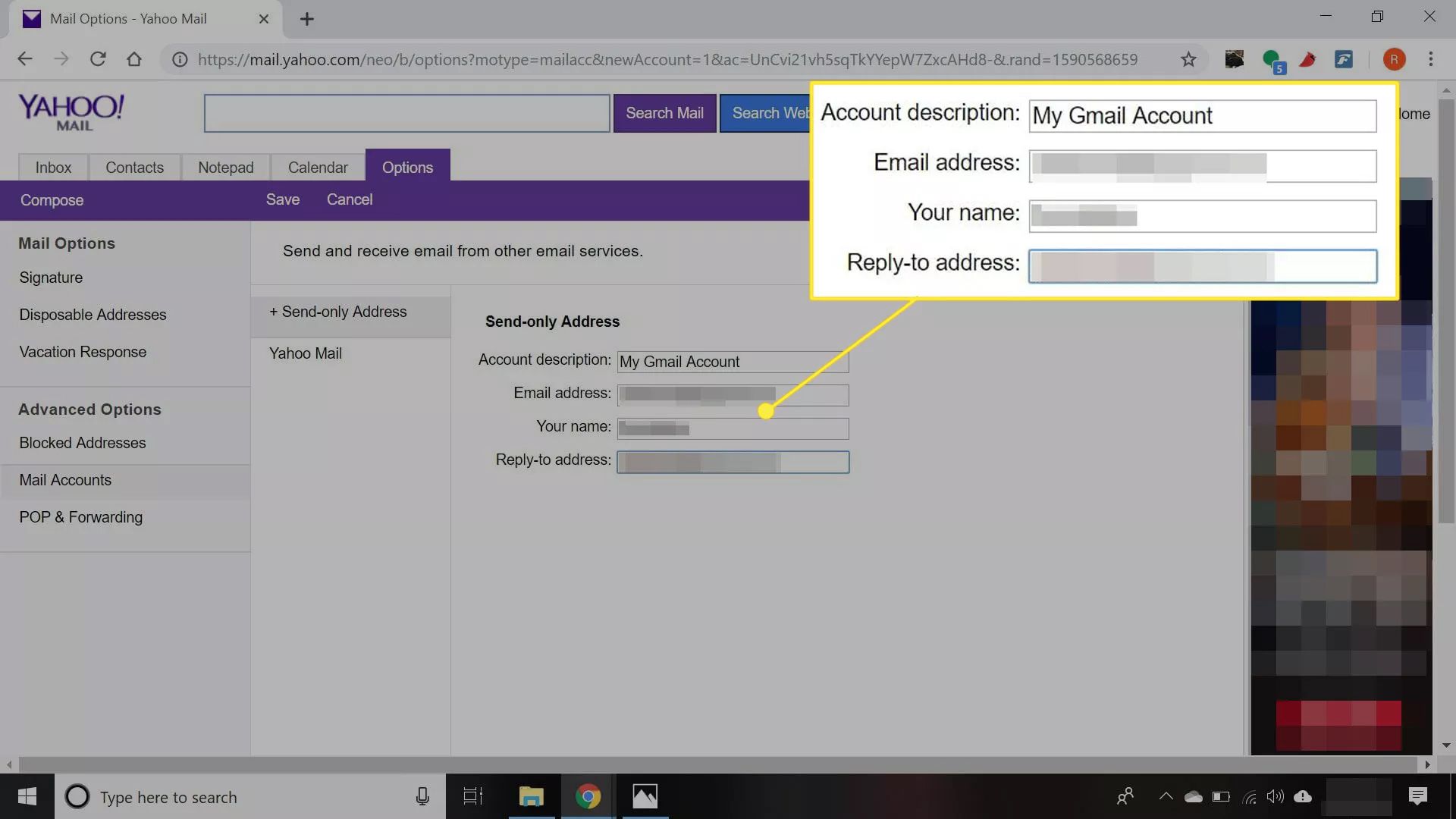Viewport: 1456px width, 819px height.
Task: Close the Mail Options browser tab
Action: [264, 19]
